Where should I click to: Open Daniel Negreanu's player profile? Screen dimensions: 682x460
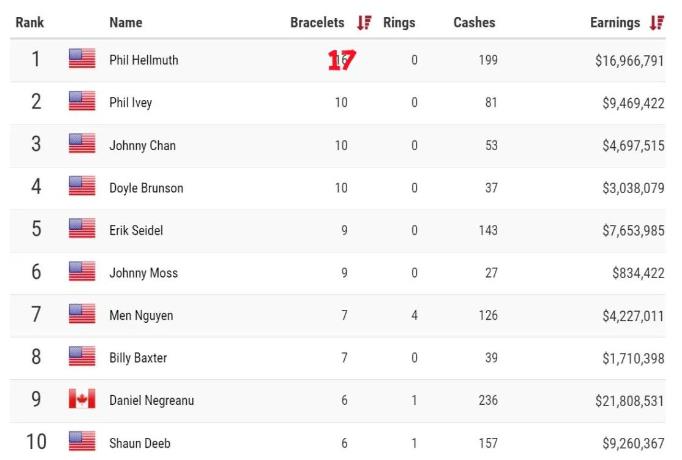pos(152,400)
